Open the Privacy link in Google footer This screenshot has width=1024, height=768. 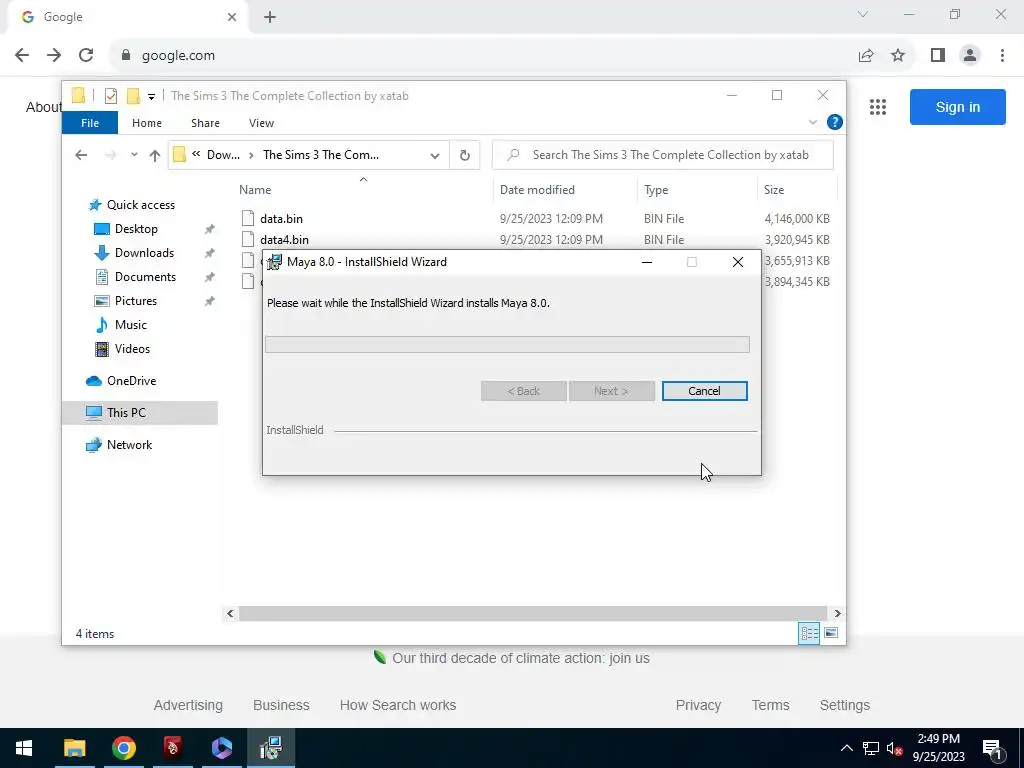click(x=698, y=705)
